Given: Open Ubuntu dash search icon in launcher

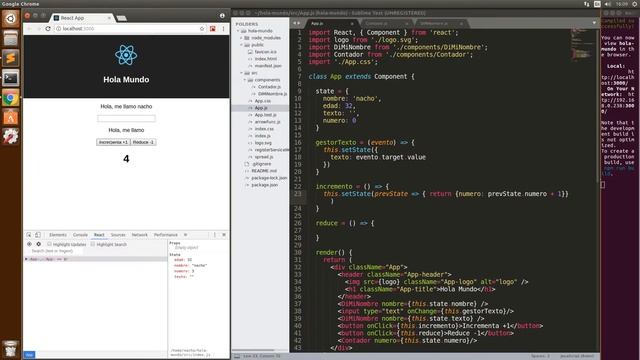Looking at the screenshot, I should coord(11,18).
